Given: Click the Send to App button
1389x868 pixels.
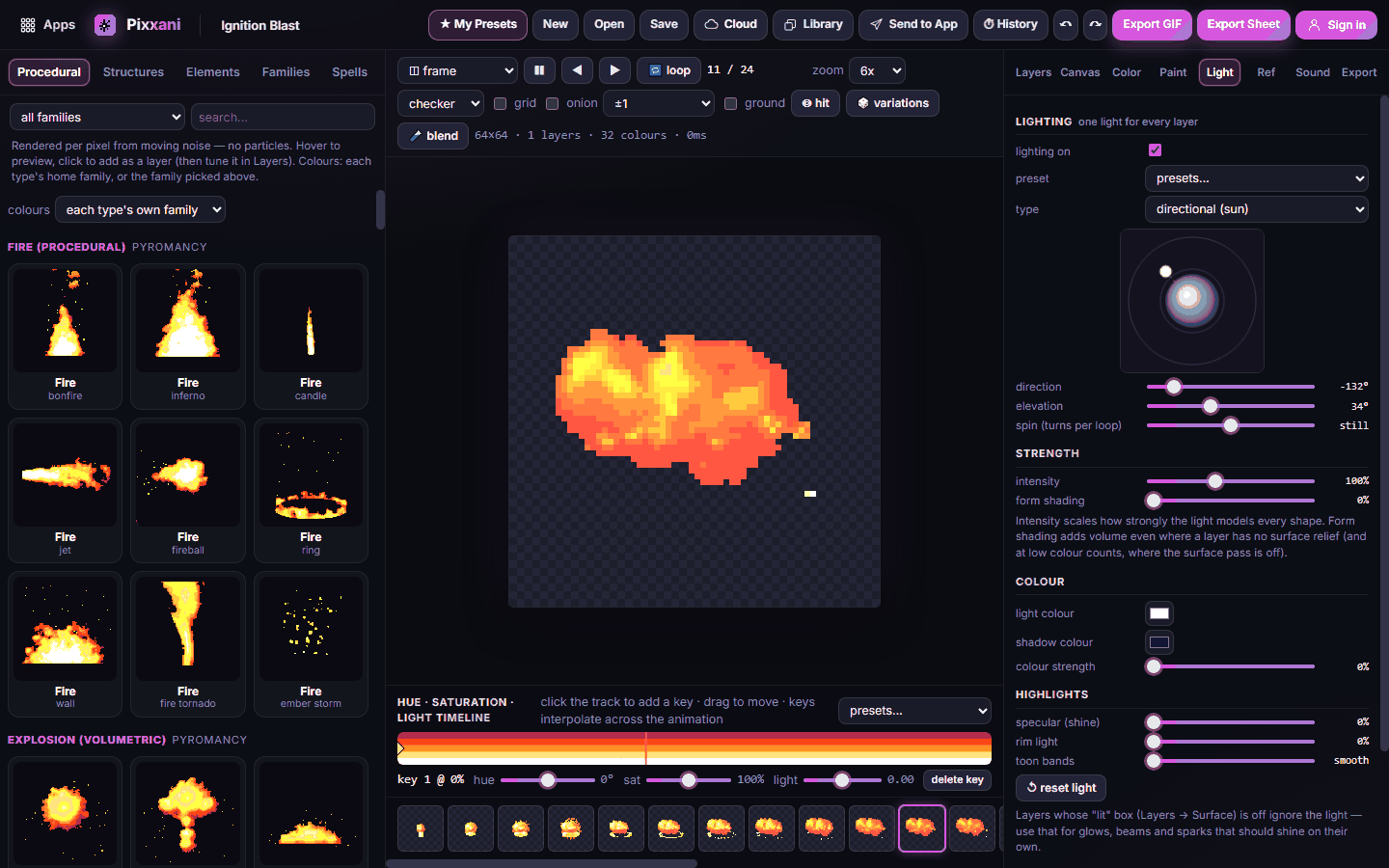Looking at the screenshot, I should click(913, 25).
